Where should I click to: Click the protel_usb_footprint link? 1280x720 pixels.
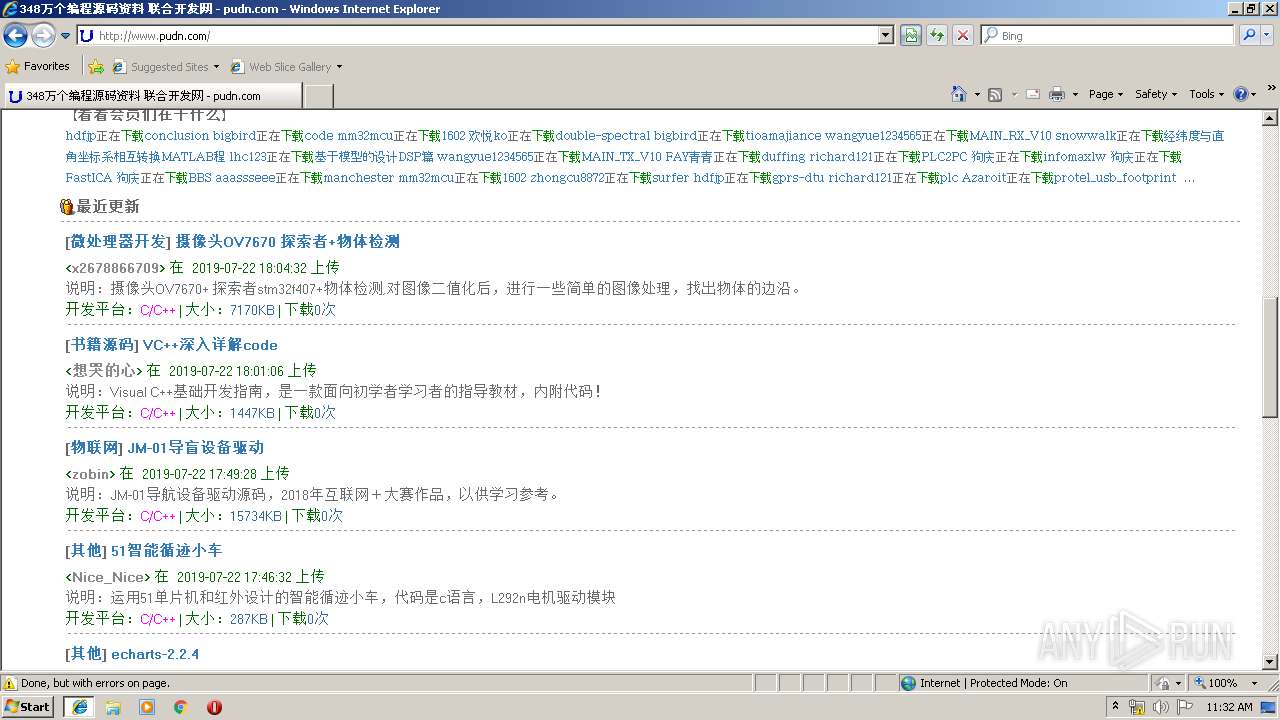(x=1115, y=178)
